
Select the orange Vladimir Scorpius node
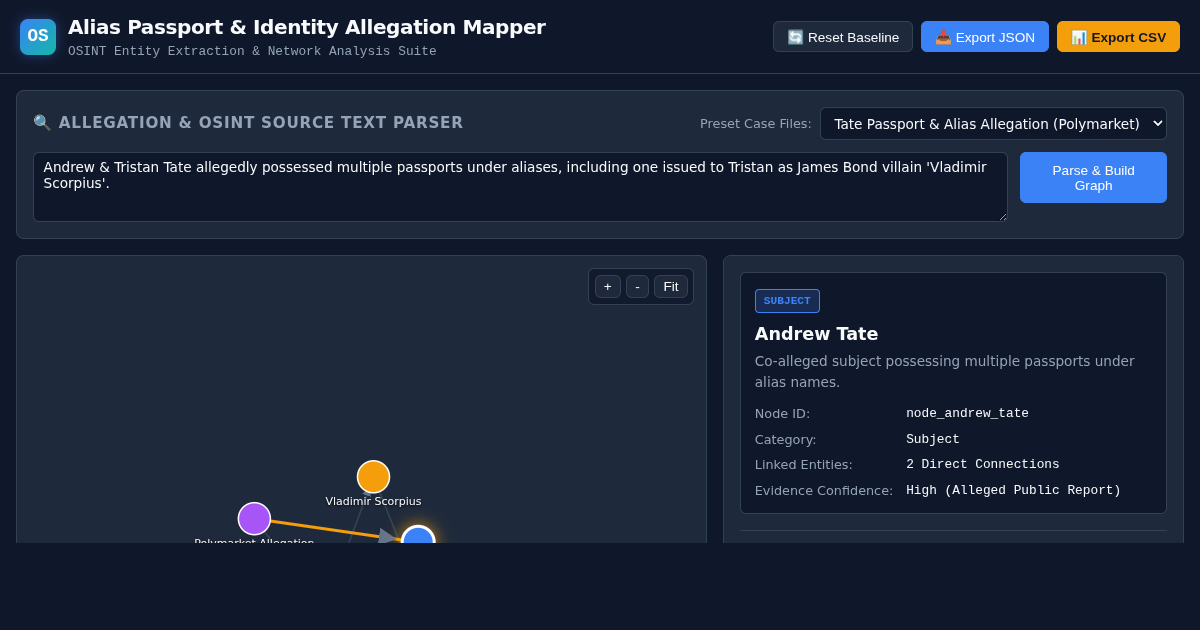point(373,477)
